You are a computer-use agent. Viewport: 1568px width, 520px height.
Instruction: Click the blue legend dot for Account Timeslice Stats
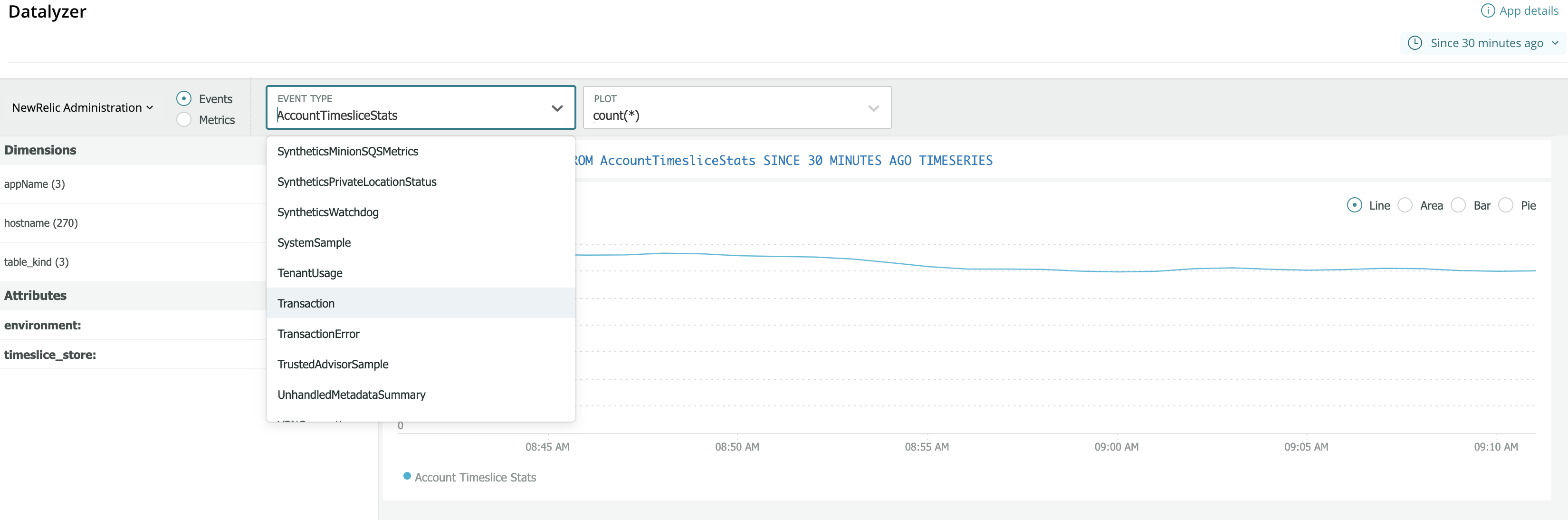[407, 475]
